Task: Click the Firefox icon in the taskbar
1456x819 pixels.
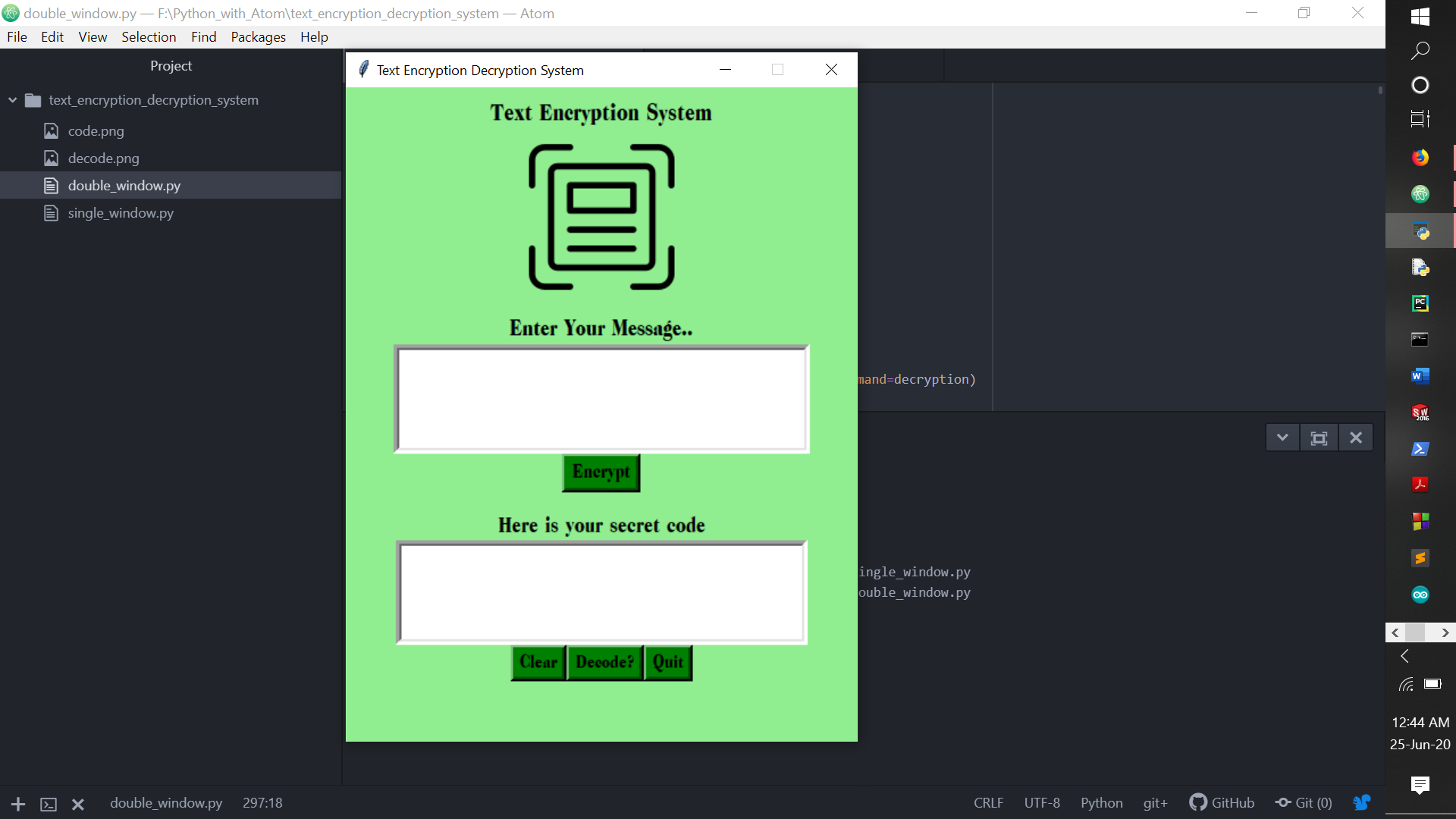Action: (1420, 157)
